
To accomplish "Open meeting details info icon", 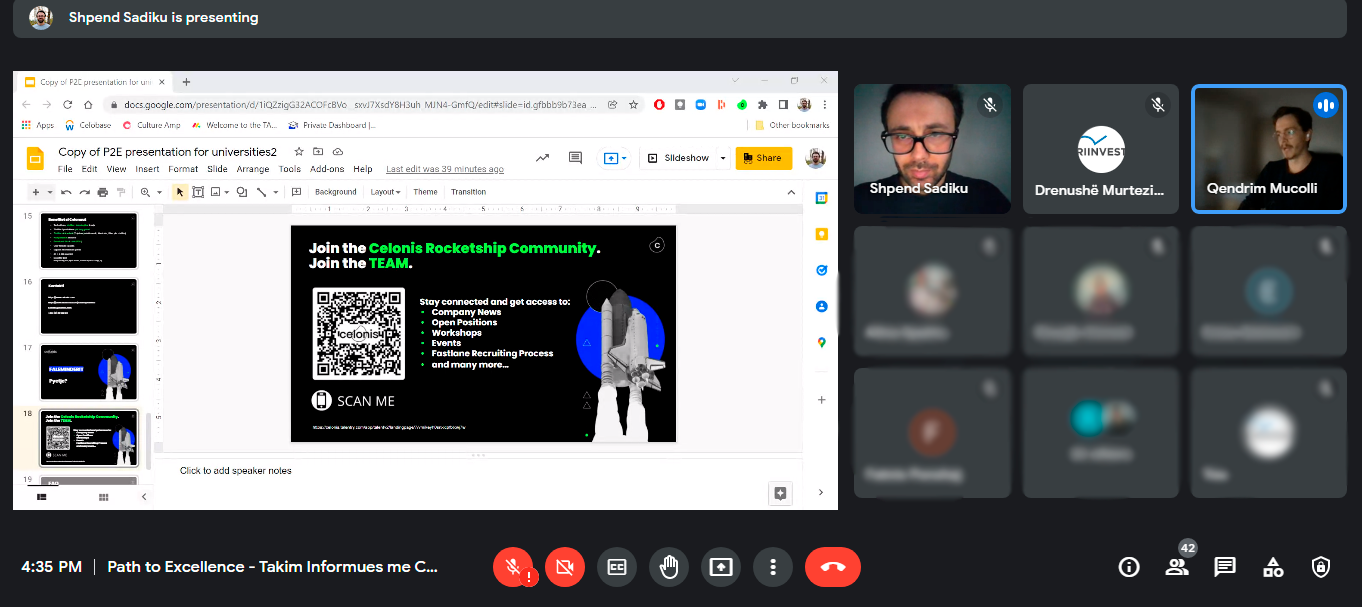I will pos(1129,567).
